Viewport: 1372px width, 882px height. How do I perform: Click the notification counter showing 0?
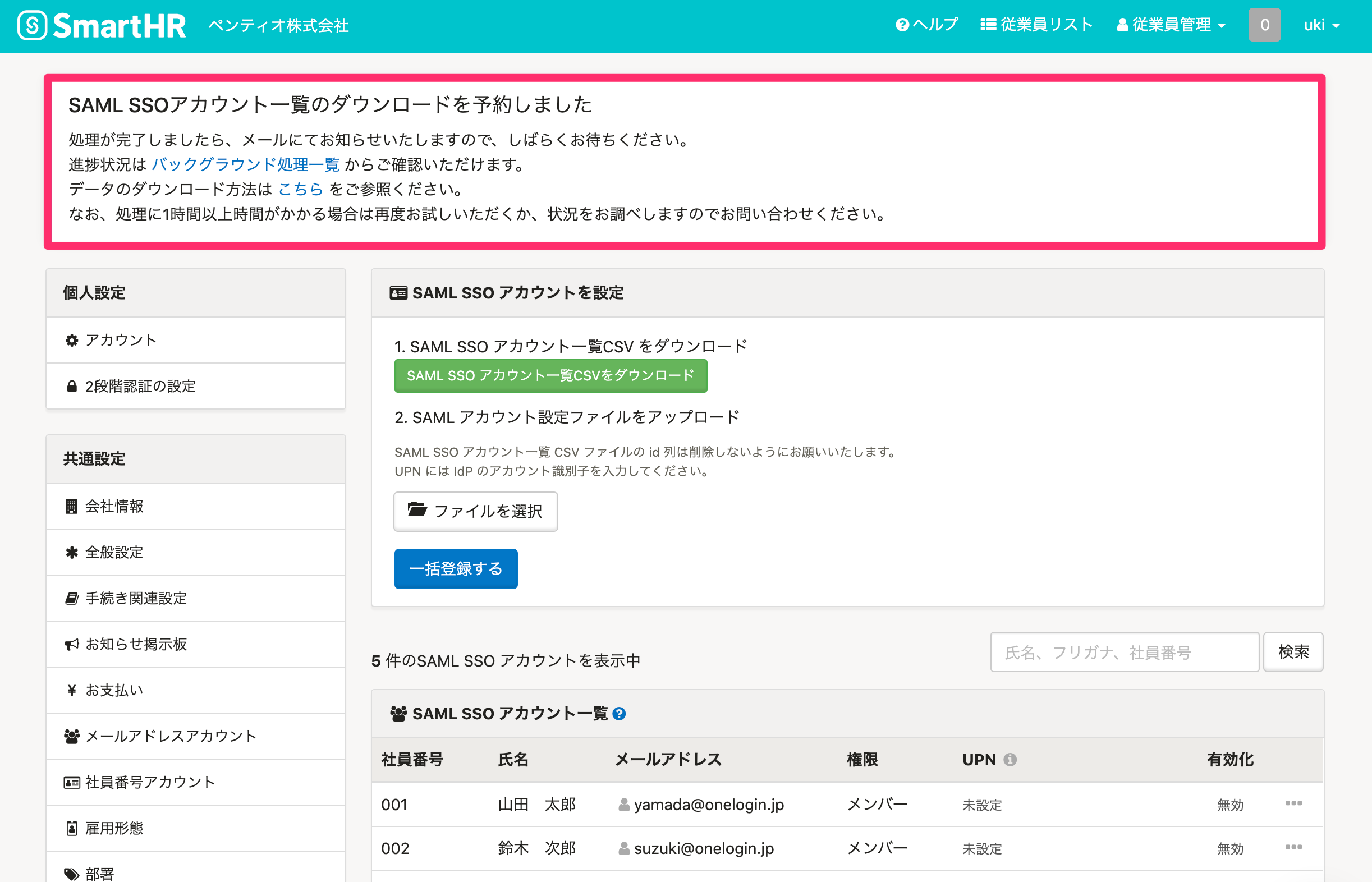(x=1264, y=25)
